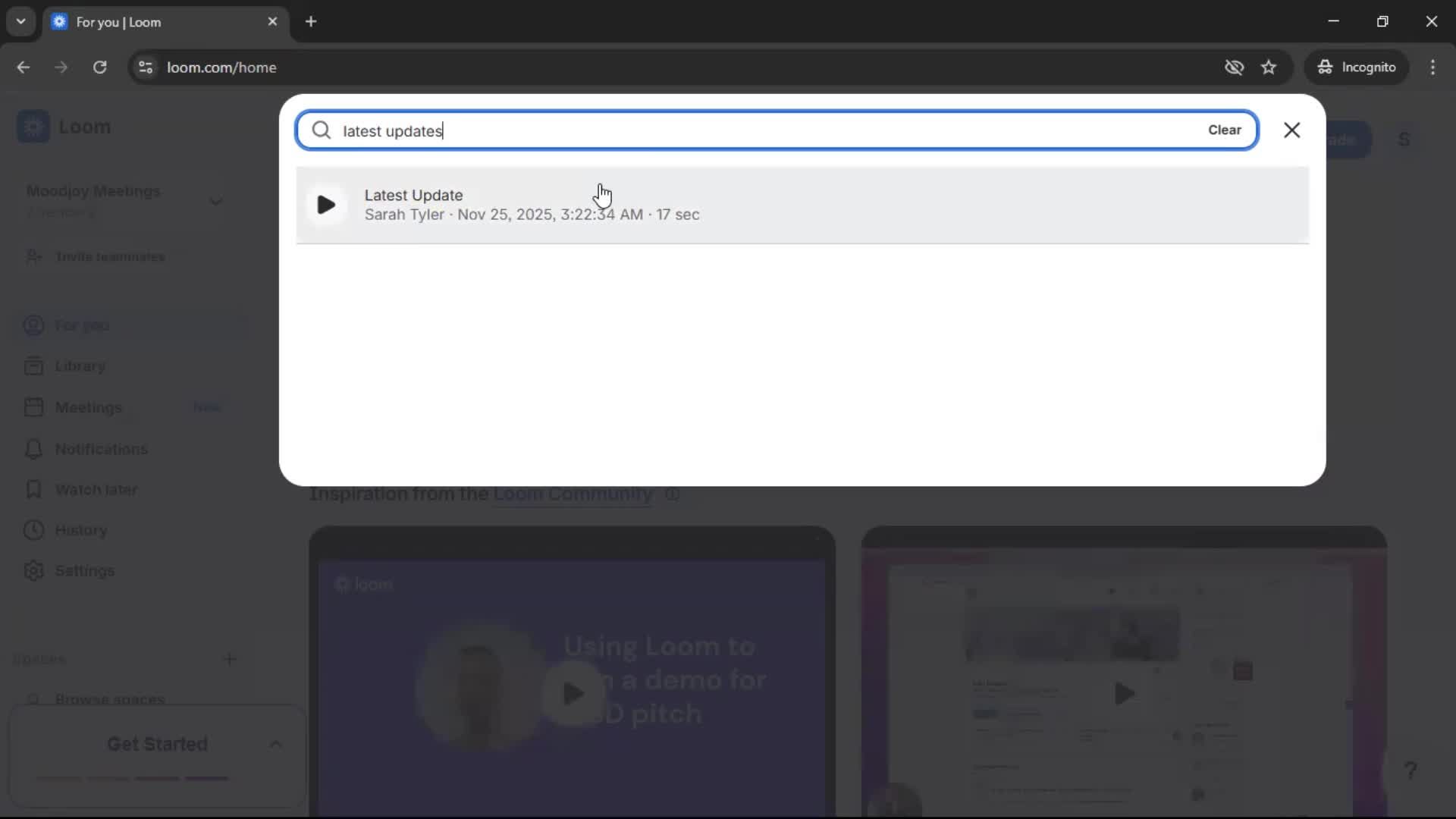Bookmark this page with the star icon
Screen dimensions: 1456x819
(1269, 67)
